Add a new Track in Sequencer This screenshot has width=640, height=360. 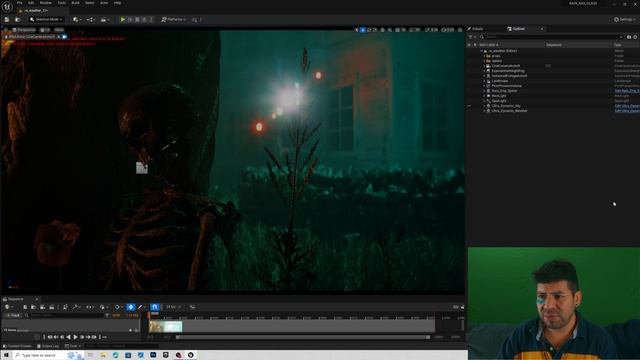pyautogui.click(x=13, y=315)
